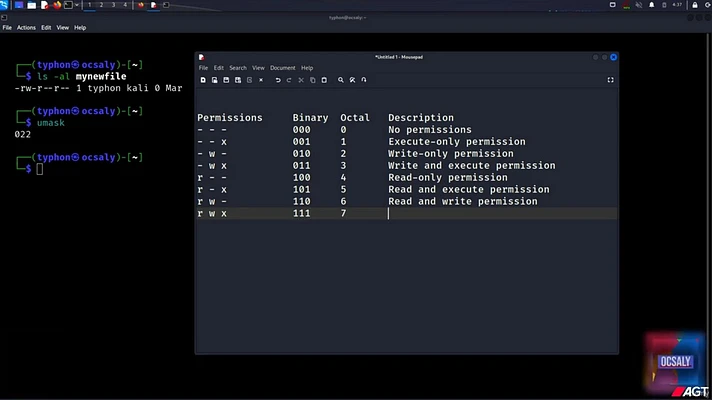Click the 'Description' column header text
The image size is (712, 400).
tap(421, 118)
